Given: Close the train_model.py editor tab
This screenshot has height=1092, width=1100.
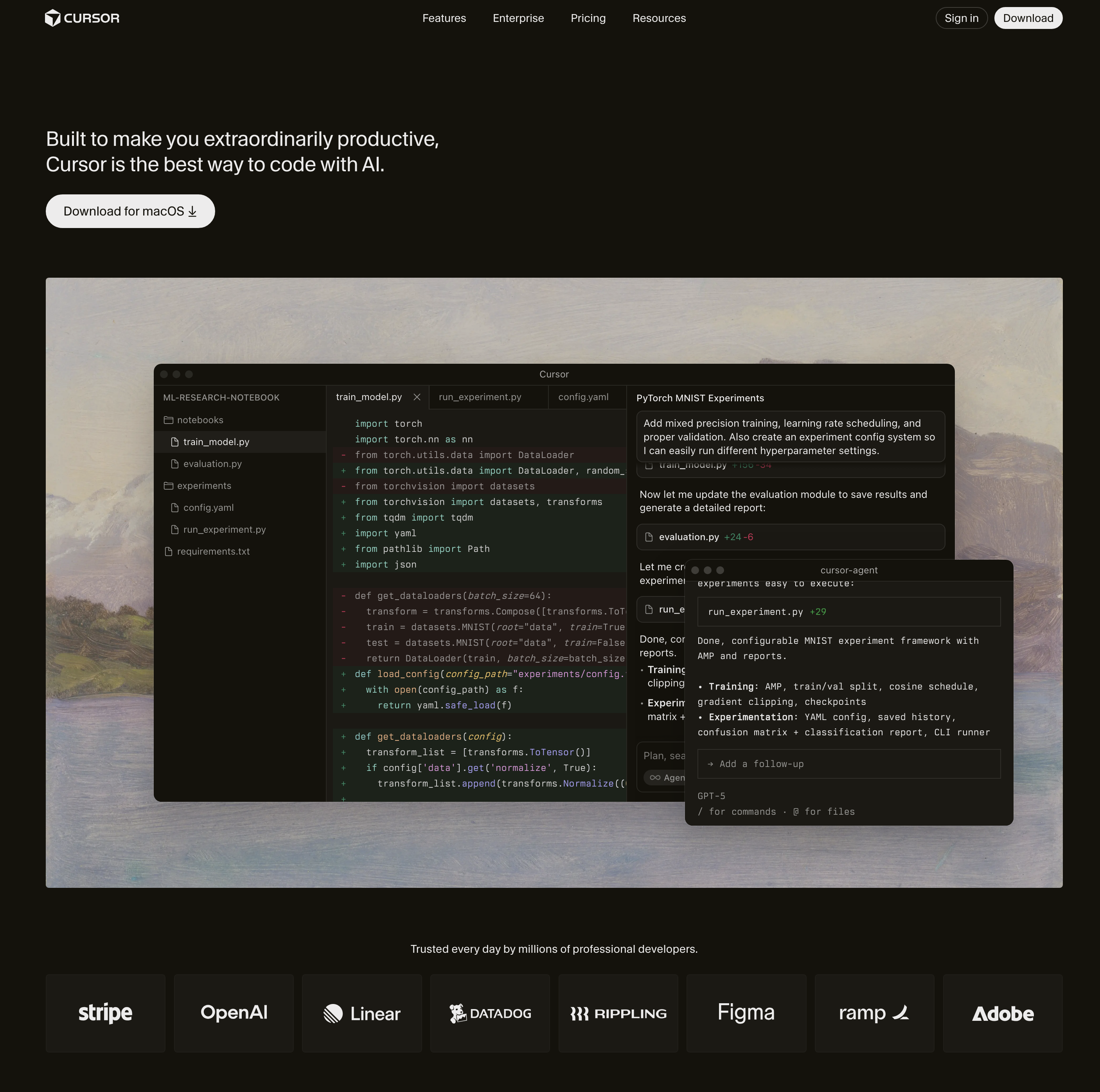Looking at the screenshot, I should (x=417, y=397).
